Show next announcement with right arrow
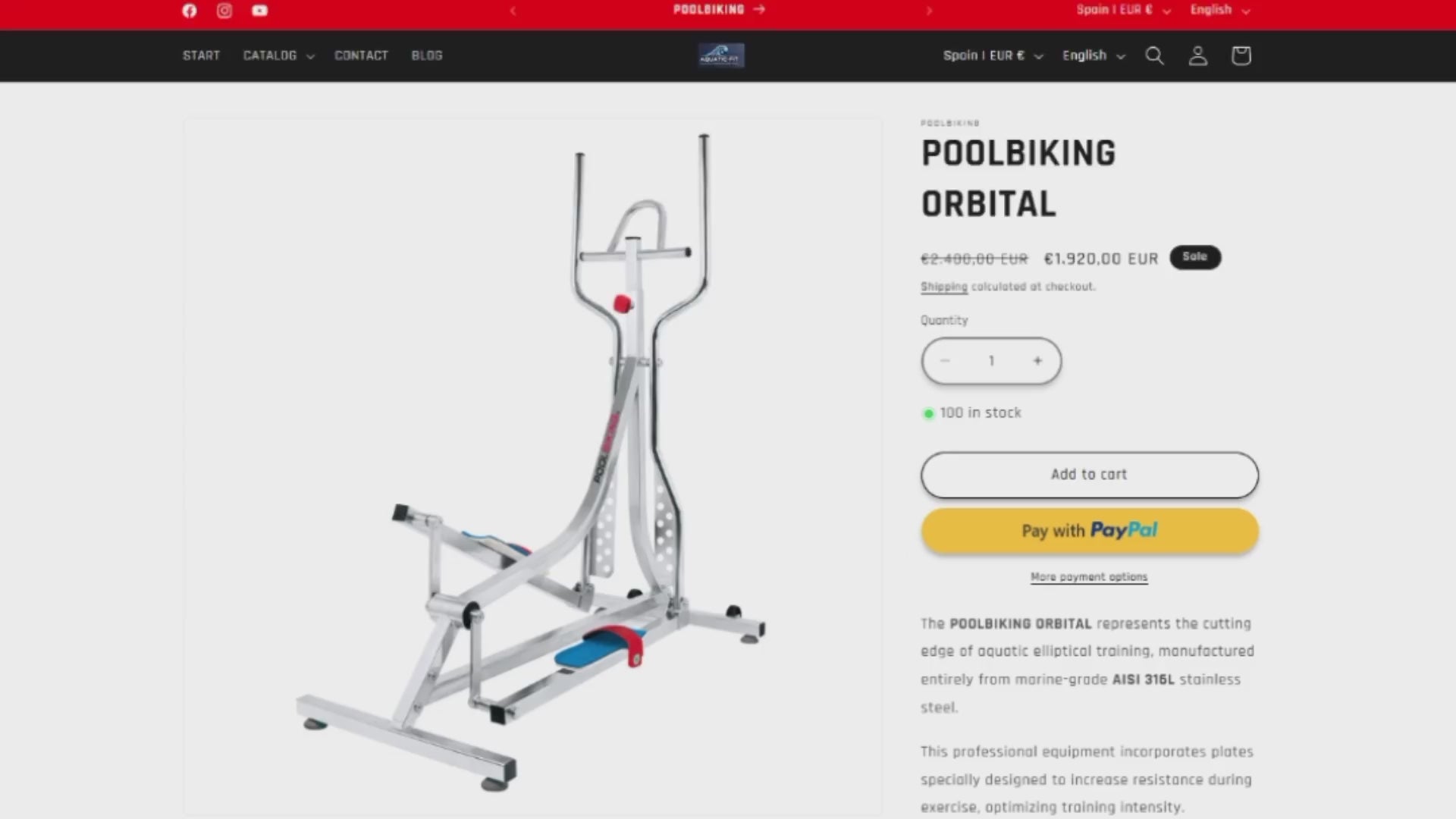This screenshot has height=819, width=1456. coord(929,11)
